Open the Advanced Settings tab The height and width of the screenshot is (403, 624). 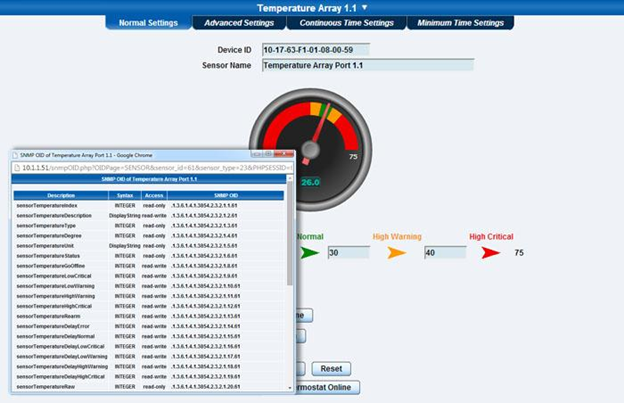point(238,22)
